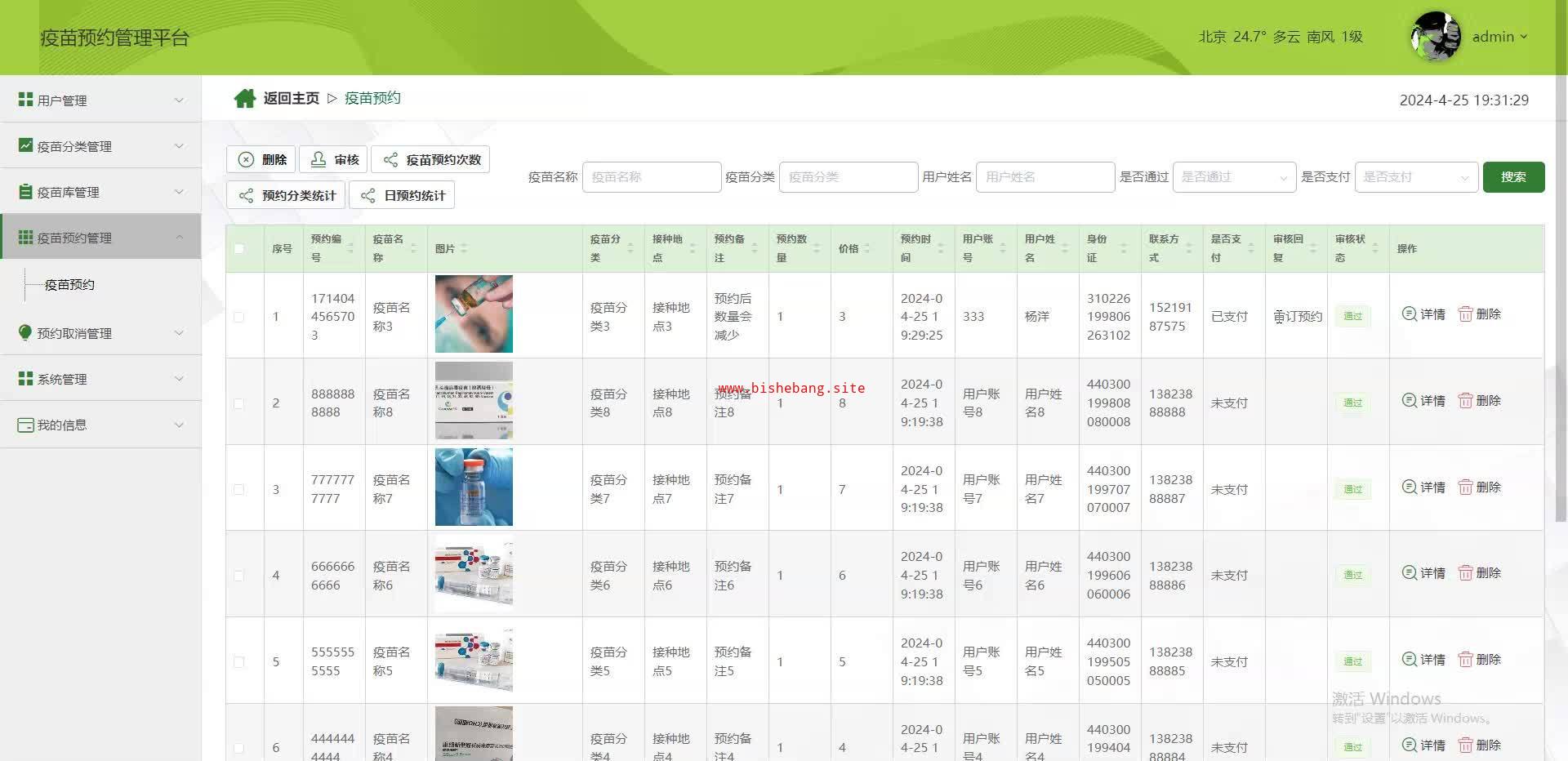
Task: Open the 是否支付 filter dropdown
Action: click(x=1415, y=177)
